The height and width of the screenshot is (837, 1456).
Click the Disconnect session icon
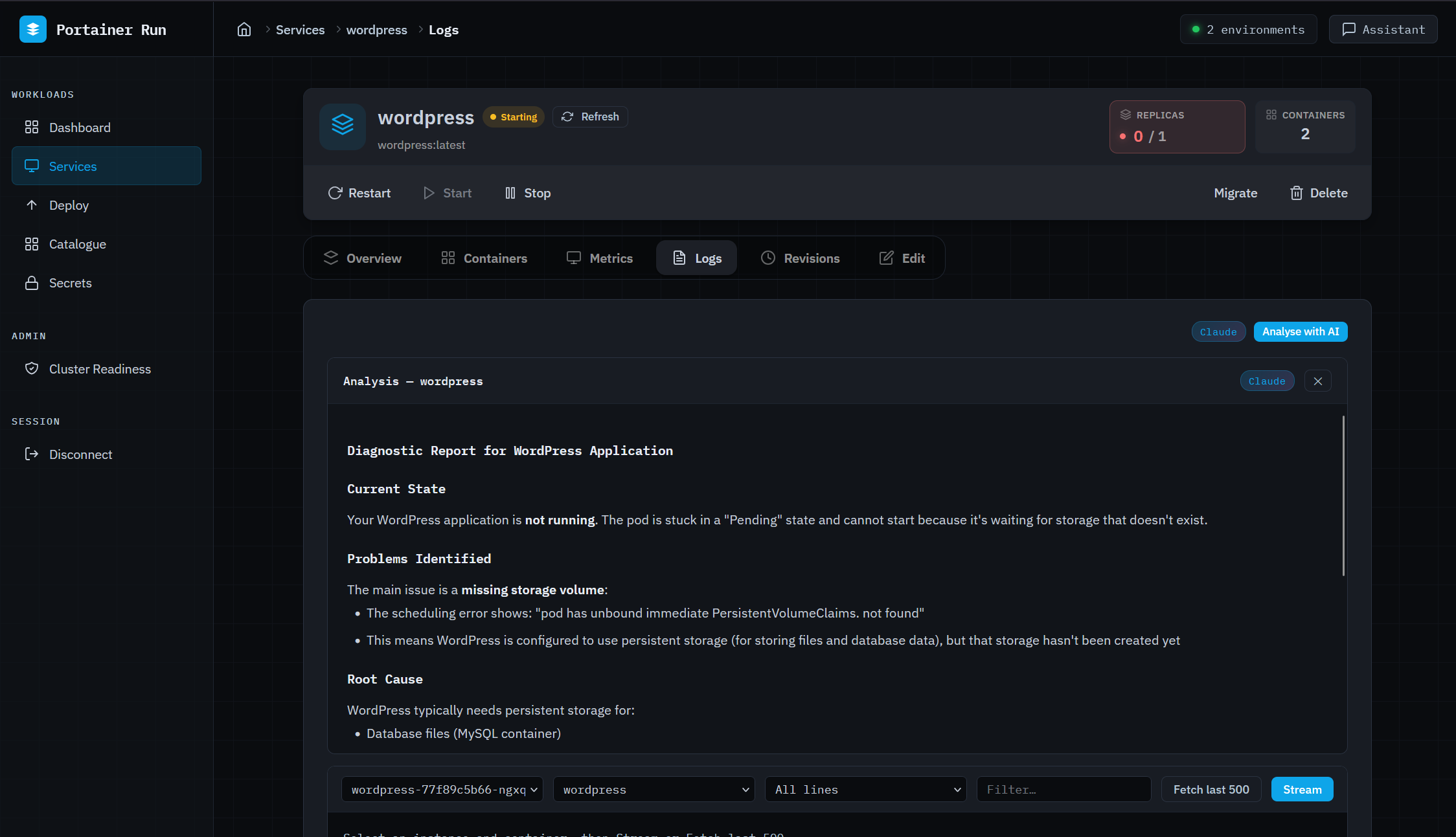pyautogui.click(x=32, y=454)
